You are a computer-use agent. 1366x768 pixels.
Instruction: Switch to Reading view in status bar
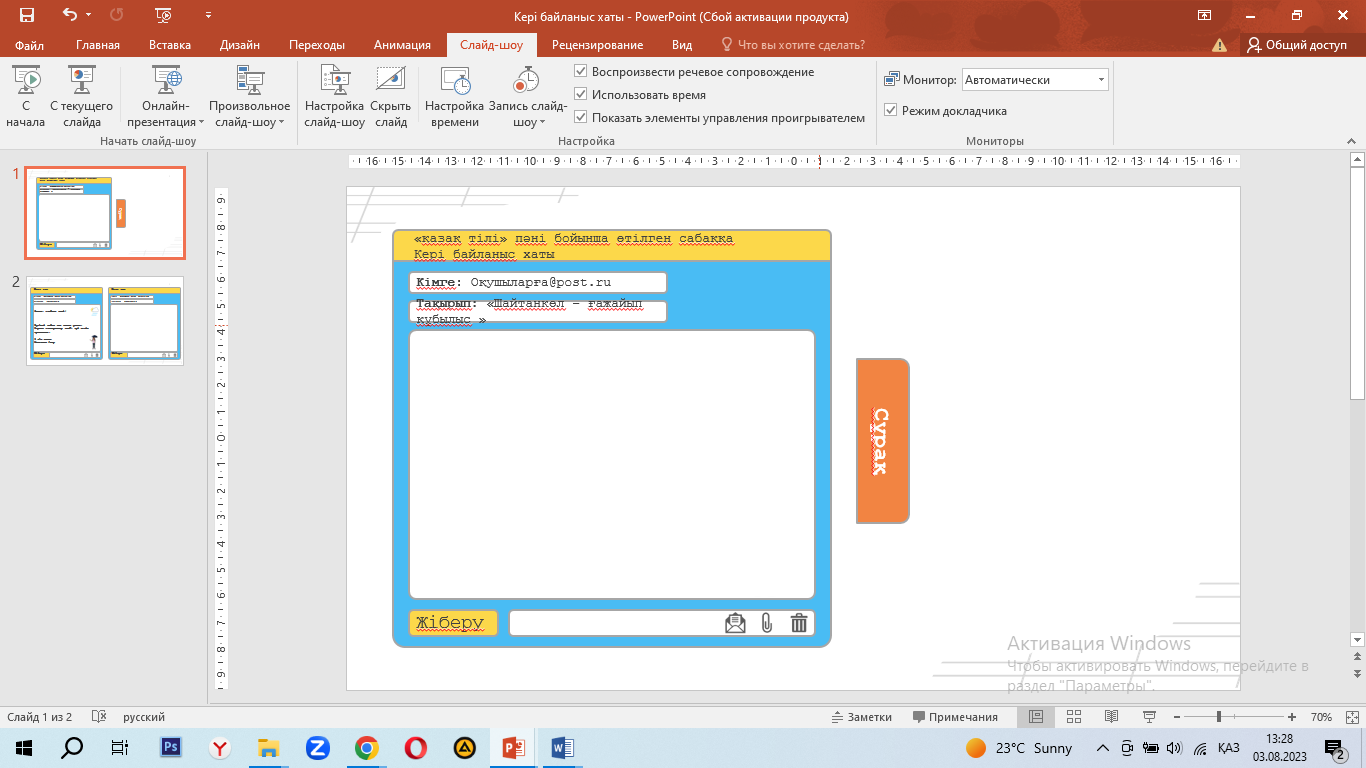click(x=1111, y=717)
